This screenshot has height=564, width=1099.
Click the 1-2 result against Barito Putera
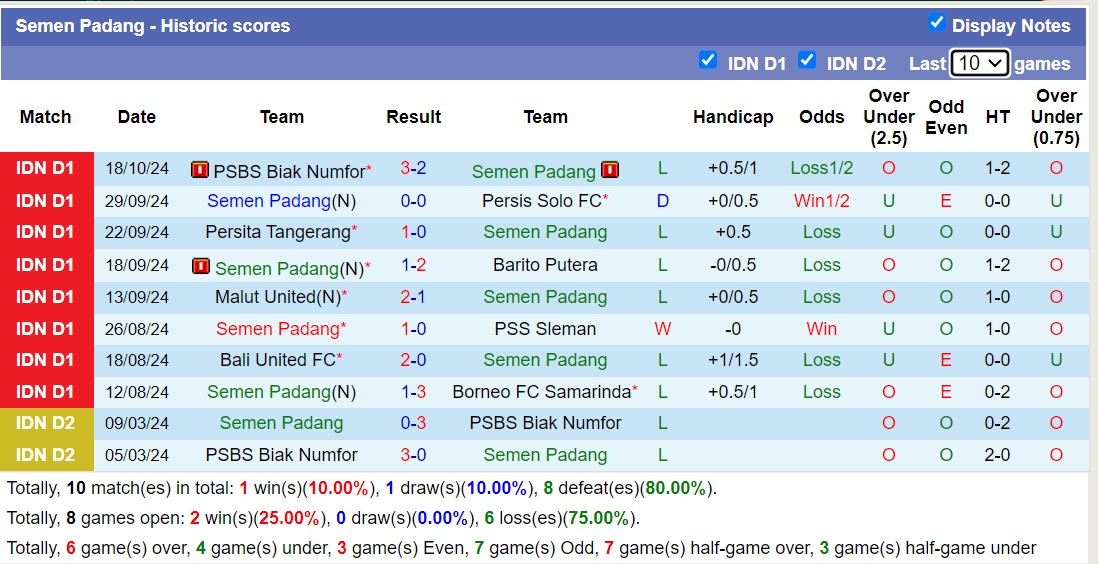coord(414,265)
